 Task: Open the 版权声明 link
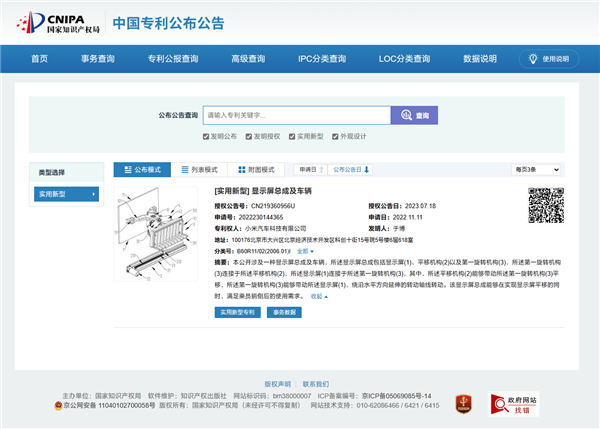(x=277, y=384)
